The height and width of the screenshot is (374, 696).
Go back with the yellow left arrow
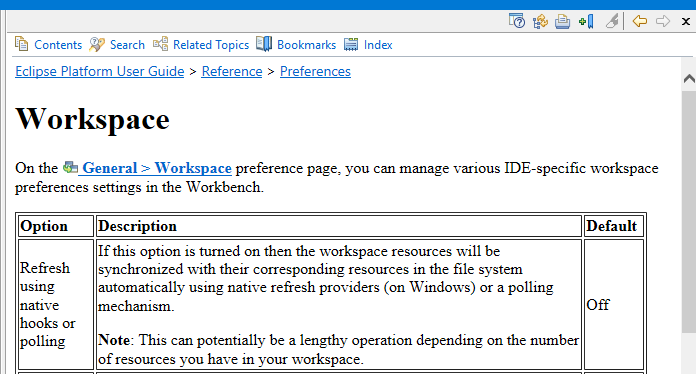tap(640, 21)
